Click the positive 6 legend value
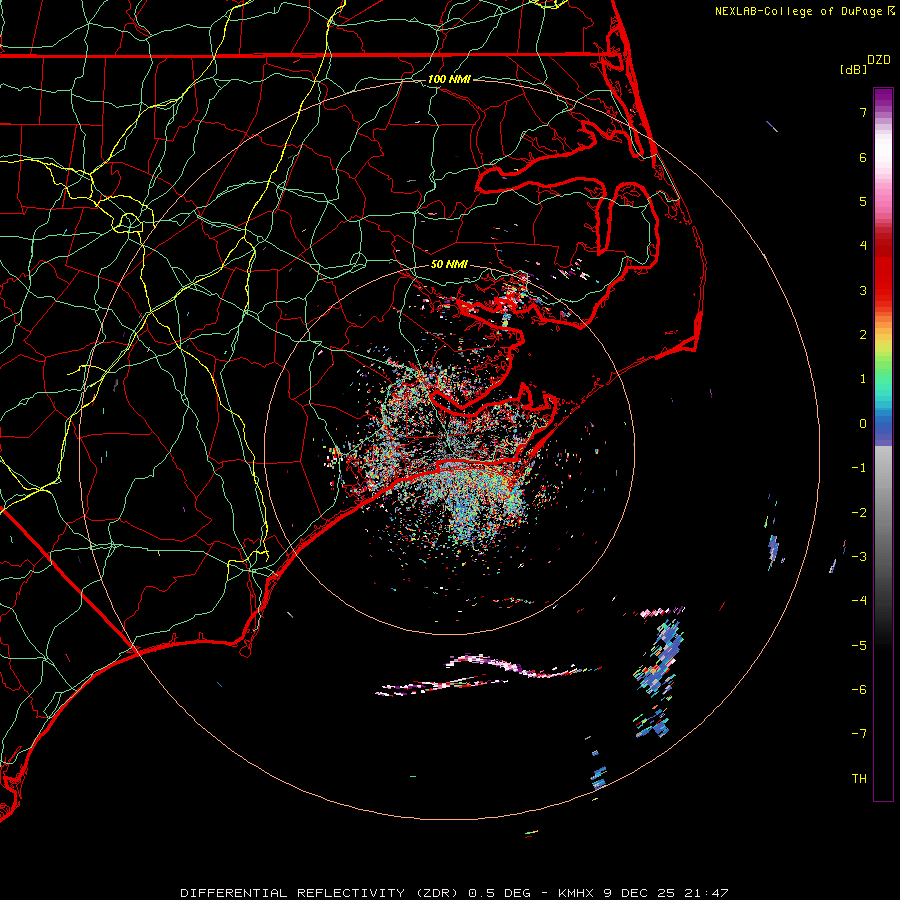The image size is (900, 900). click(x=863, y=157)
